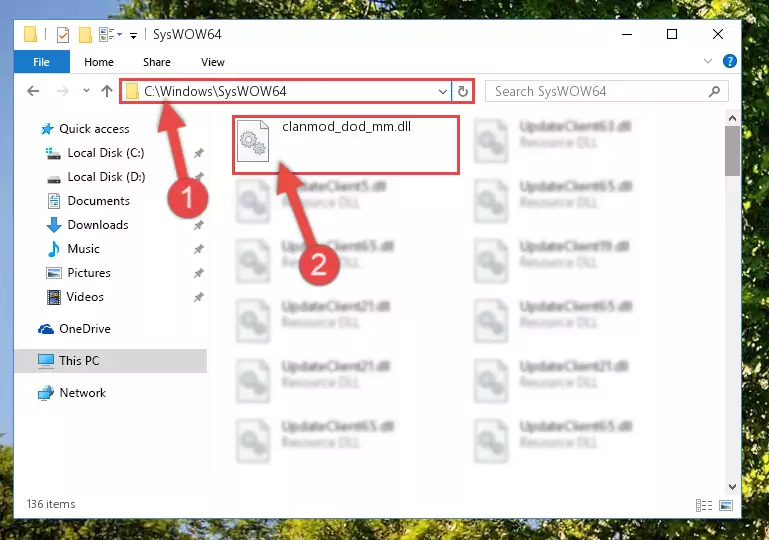
Task: Select the clanmod_dod_mm.dll file name
Action: 346,127
